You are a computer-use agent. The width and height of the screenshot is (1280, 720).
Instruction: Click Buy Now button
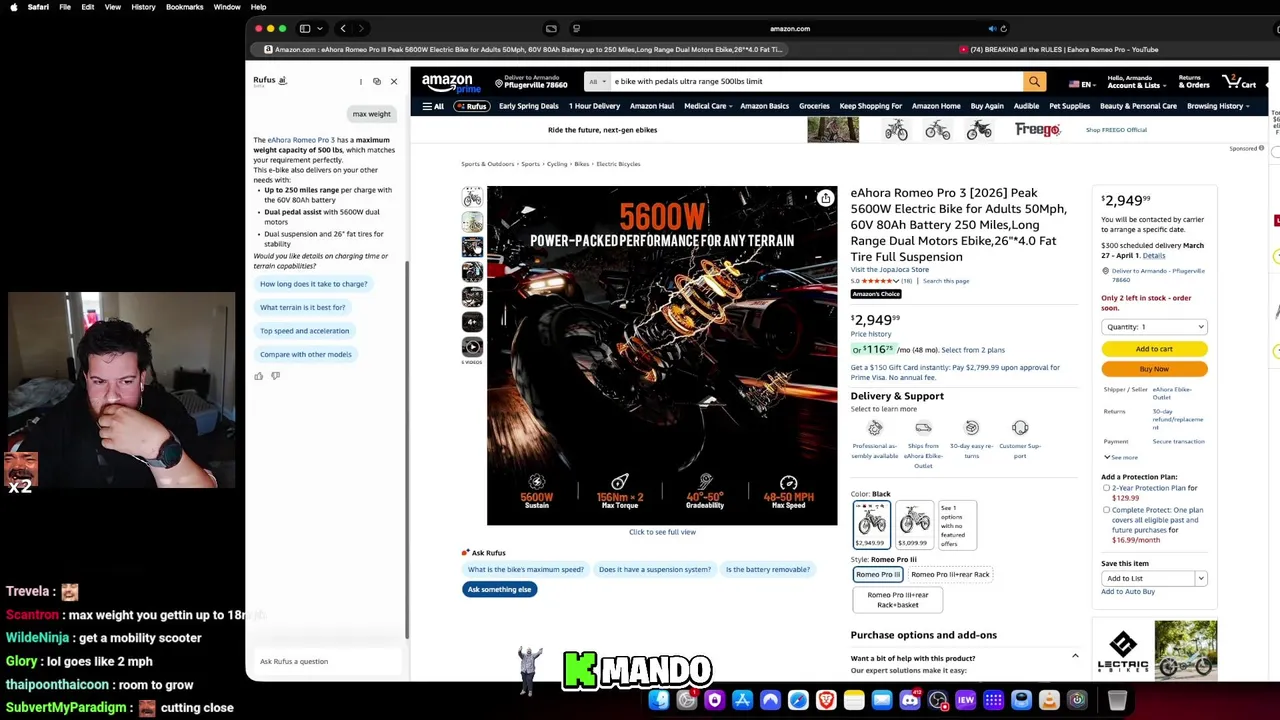coord(1154,369)
